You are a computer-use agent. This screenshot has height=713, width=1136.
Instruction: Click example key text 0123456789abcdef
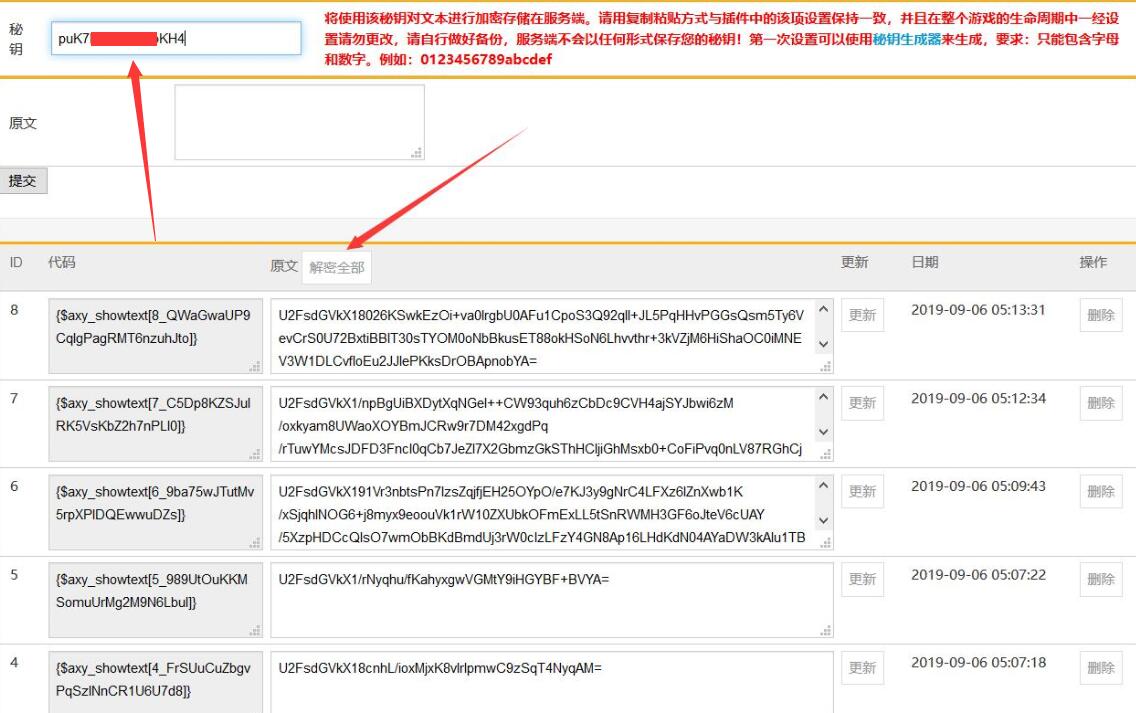[x=486, y=59]
